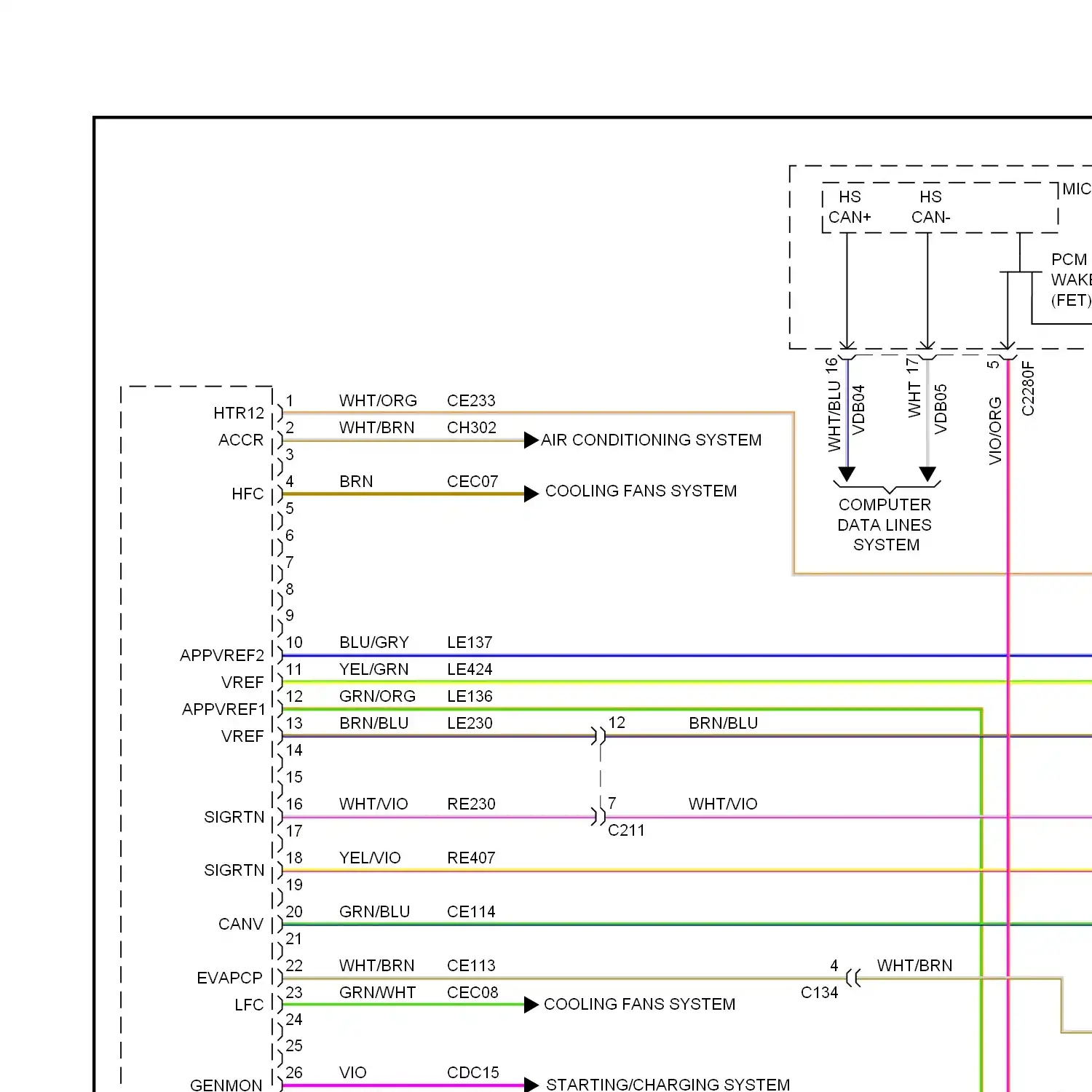This screenshot has width=1092, height=1092.
Task: Select WHT/BRN label next to C134
Action: tap(915, 966)
